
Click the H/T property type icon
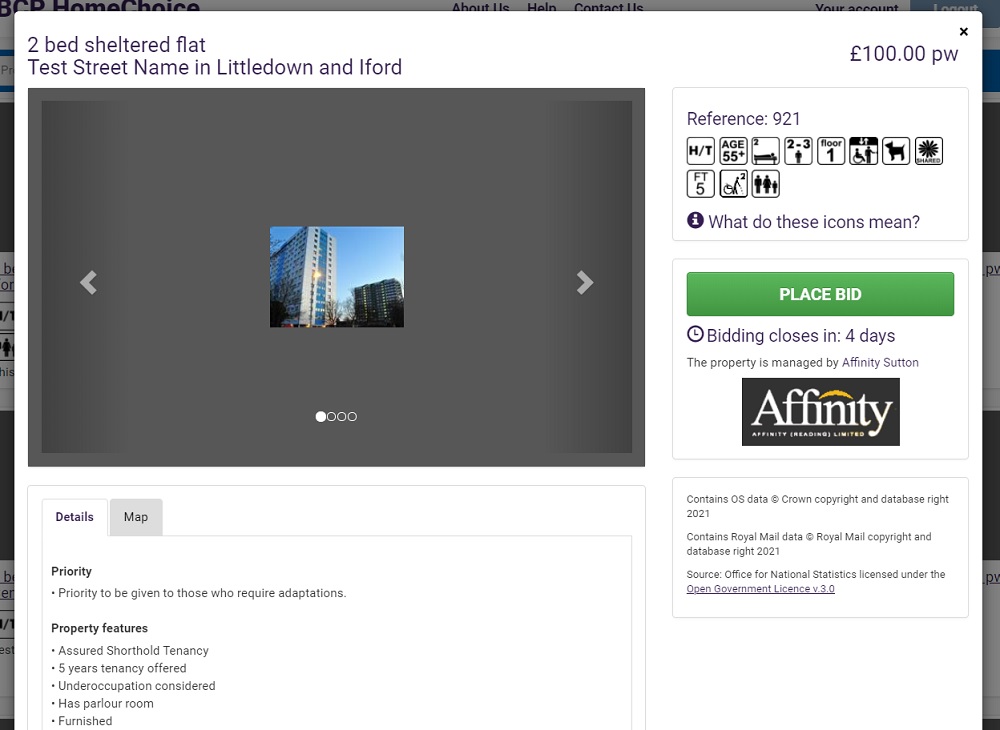[700, 150]
